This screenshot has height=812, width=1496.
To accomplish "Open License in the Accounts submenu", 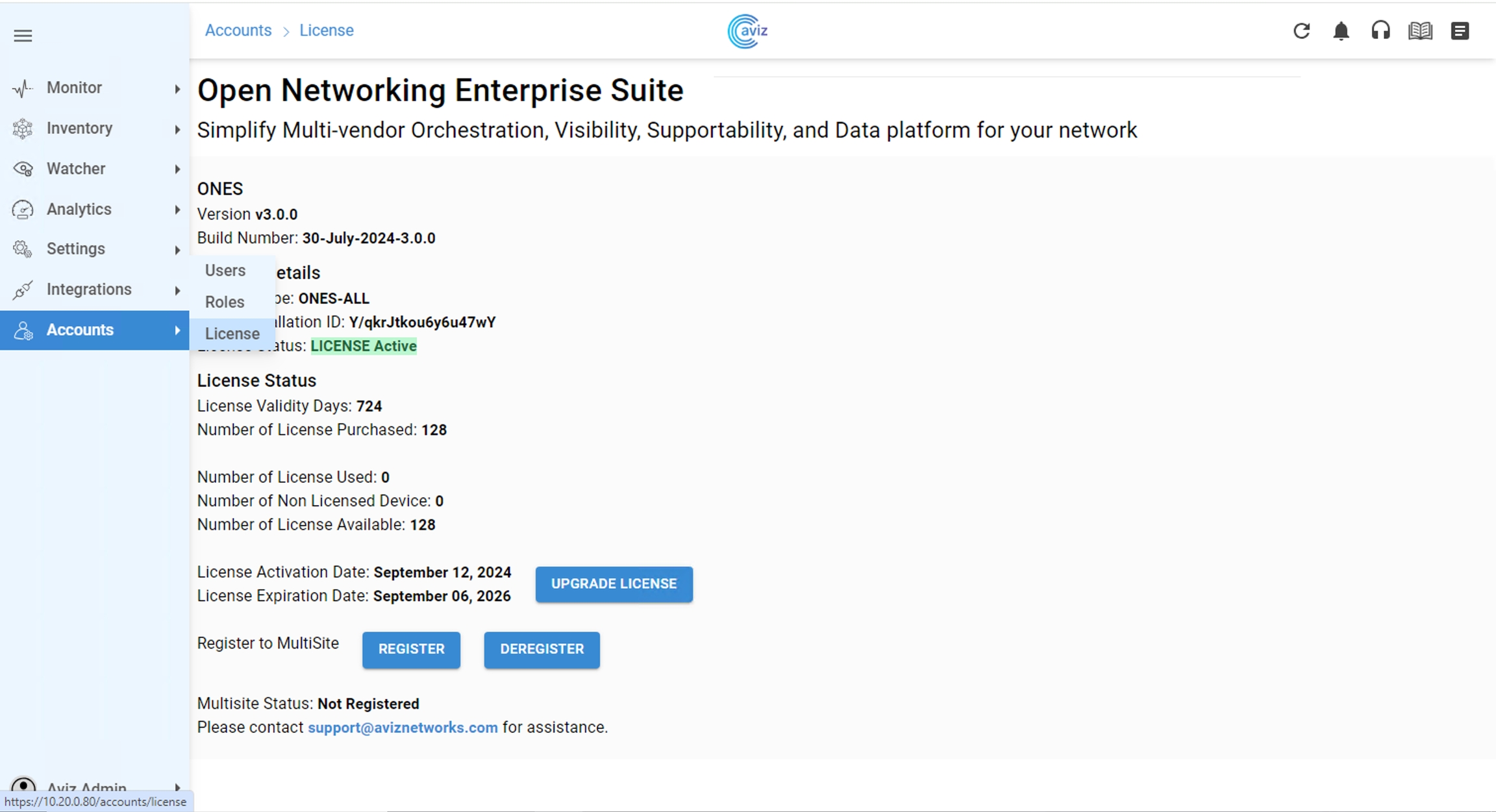I will pos(232,334).
